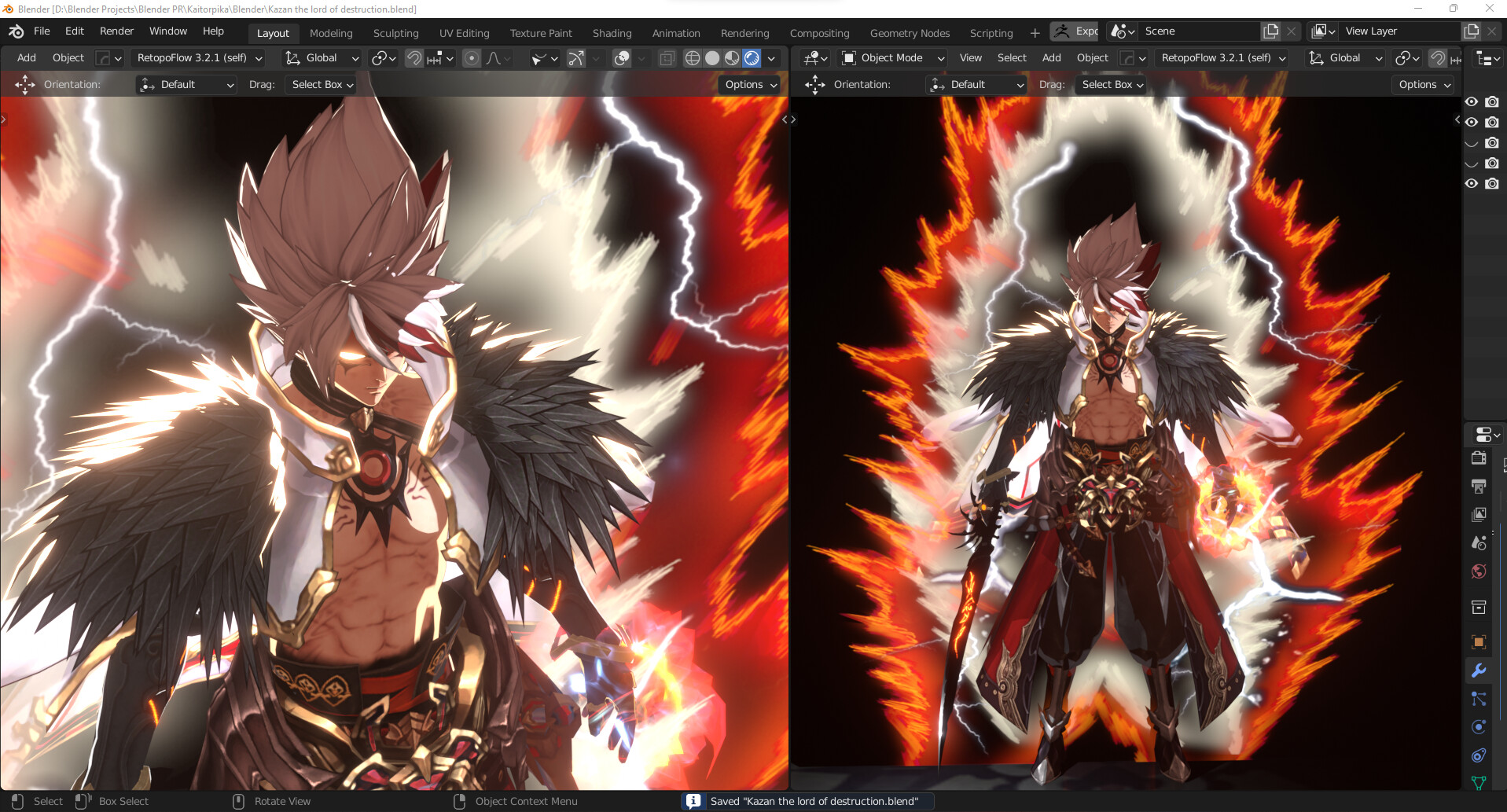Open the File menu
The height and width of the screenshot is (812, 1507).
[42, 31]
